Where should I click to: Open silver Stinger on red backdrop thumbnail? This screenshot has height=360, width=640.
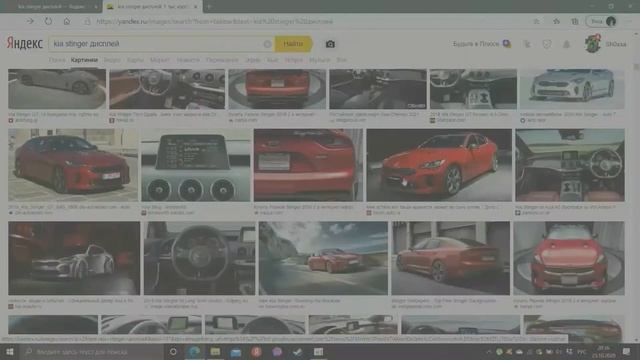tap(74, 258)
